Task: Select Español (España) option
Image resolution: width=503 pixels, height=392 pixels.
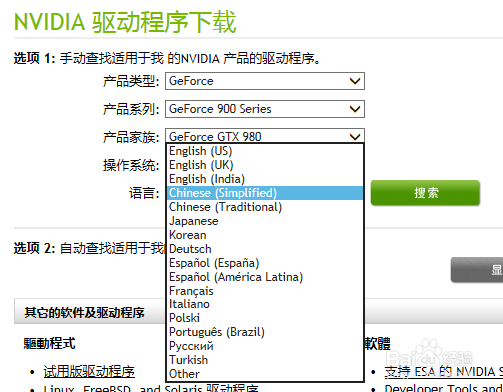Action: tap(265, 263)
